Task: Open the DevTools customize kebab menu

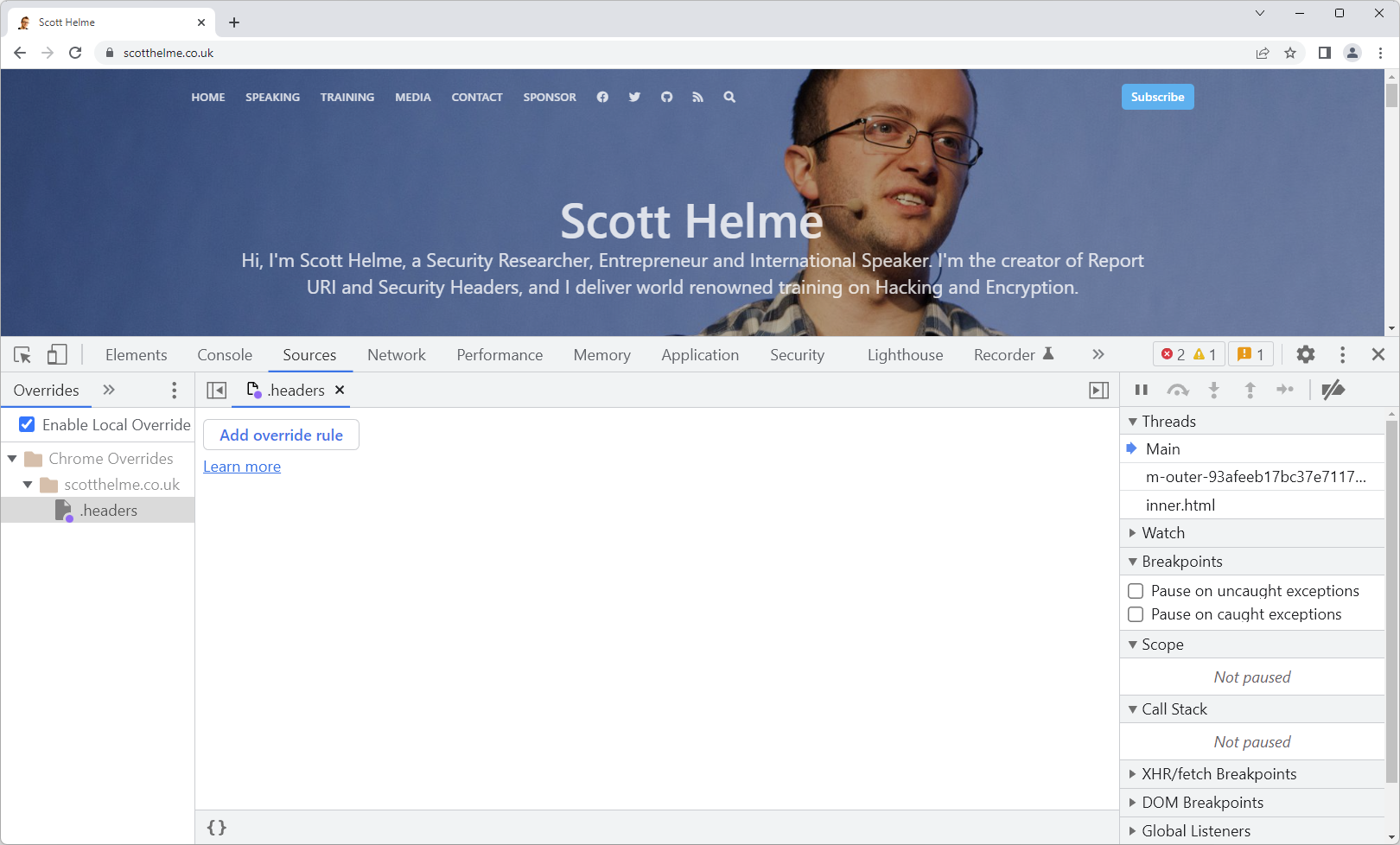Action: click(1342, 354)
